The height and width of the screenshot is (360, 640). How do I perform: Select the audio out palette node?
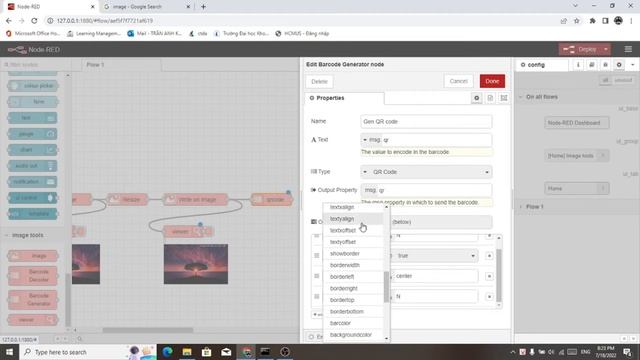coord(33,166)
